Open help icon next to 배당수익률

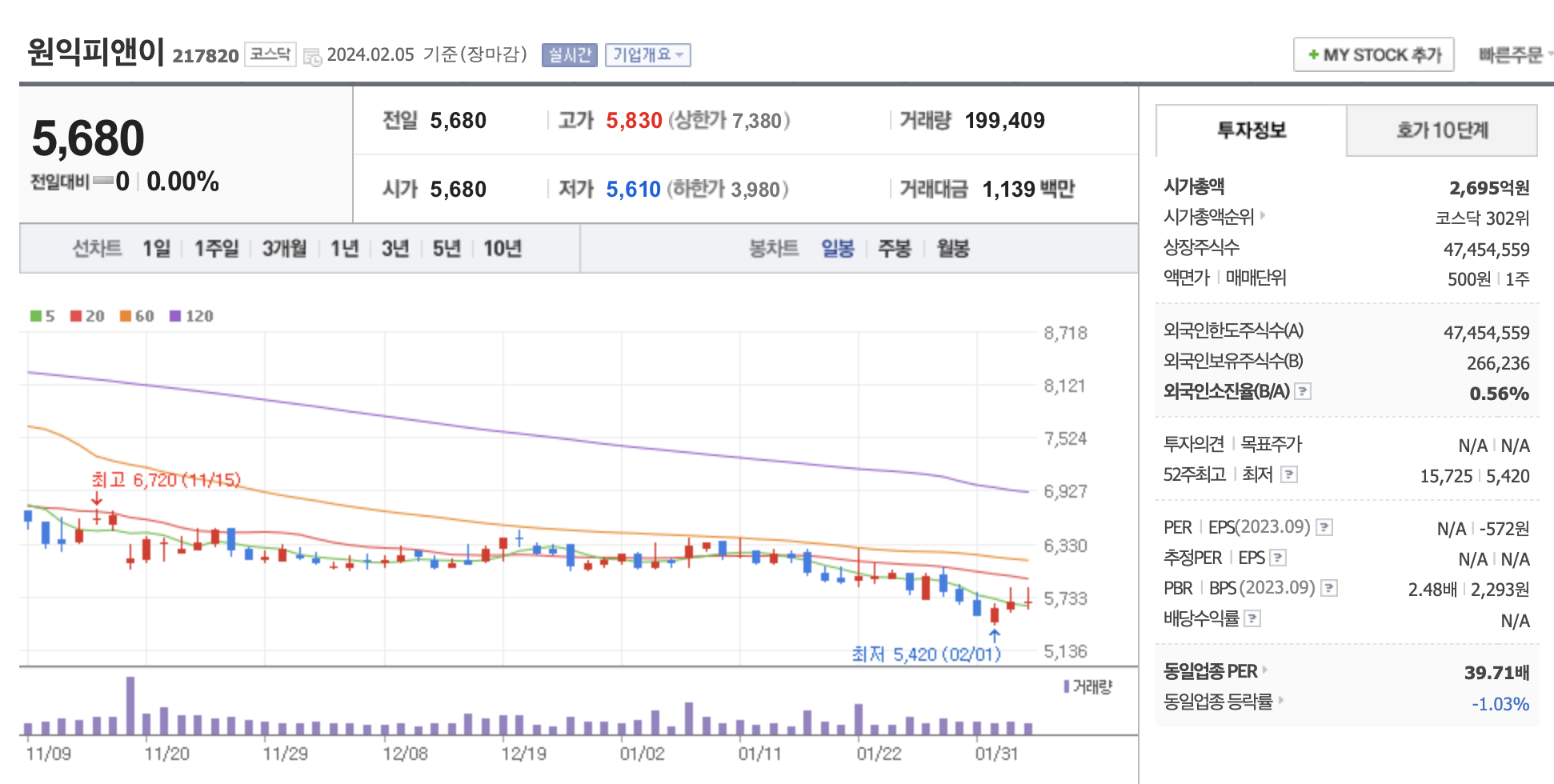pyautogui.click(x=1253, y=618)
